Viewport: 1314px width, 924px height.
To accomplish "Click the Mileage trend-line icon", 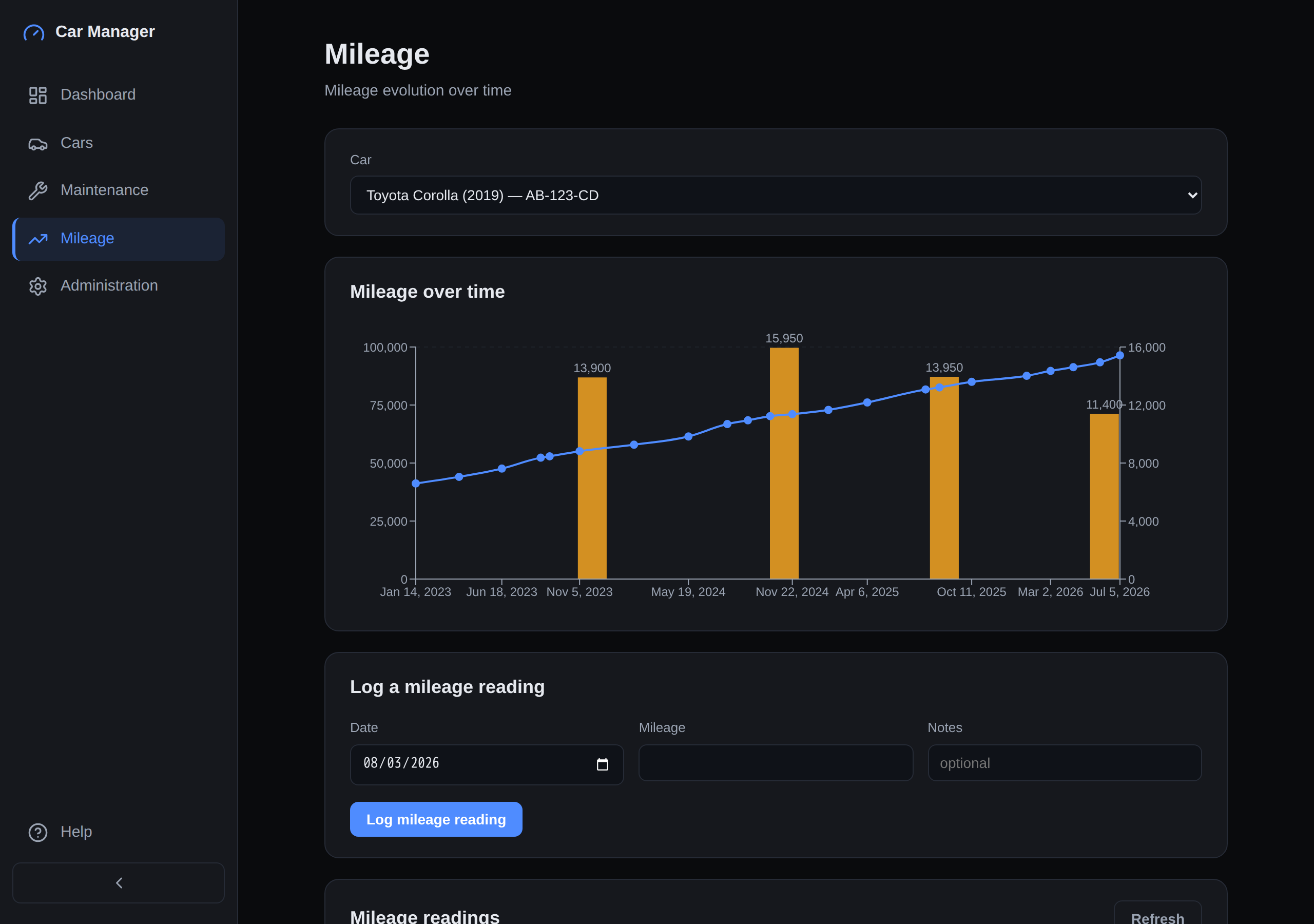I will point(38,239).
